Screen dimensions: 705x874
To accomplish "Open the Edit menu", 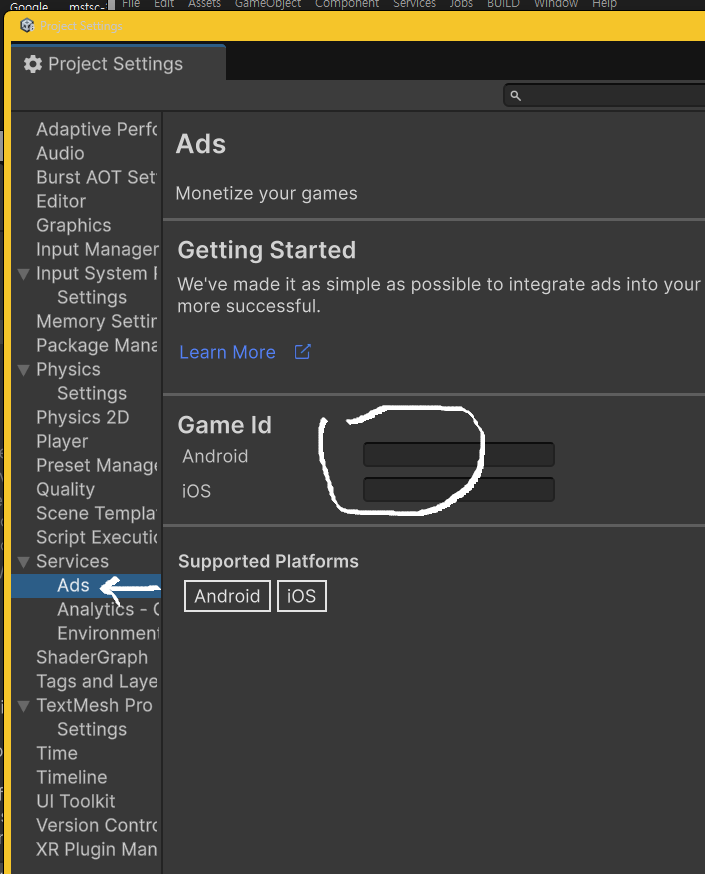I will point(164,4).
